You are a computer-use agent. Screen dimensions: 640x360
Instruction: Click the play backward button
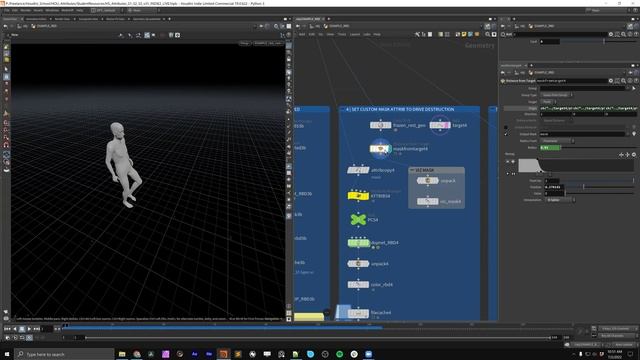point(15,329)
